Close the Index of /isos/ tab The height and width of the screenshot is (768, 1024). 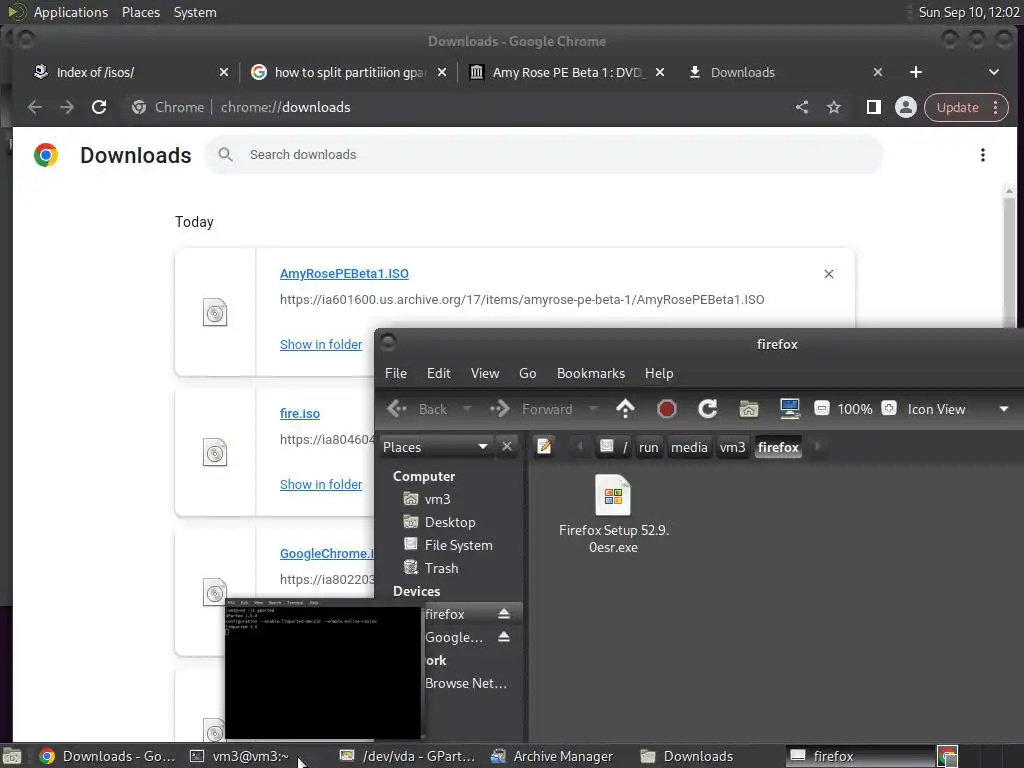pos(224,72)
